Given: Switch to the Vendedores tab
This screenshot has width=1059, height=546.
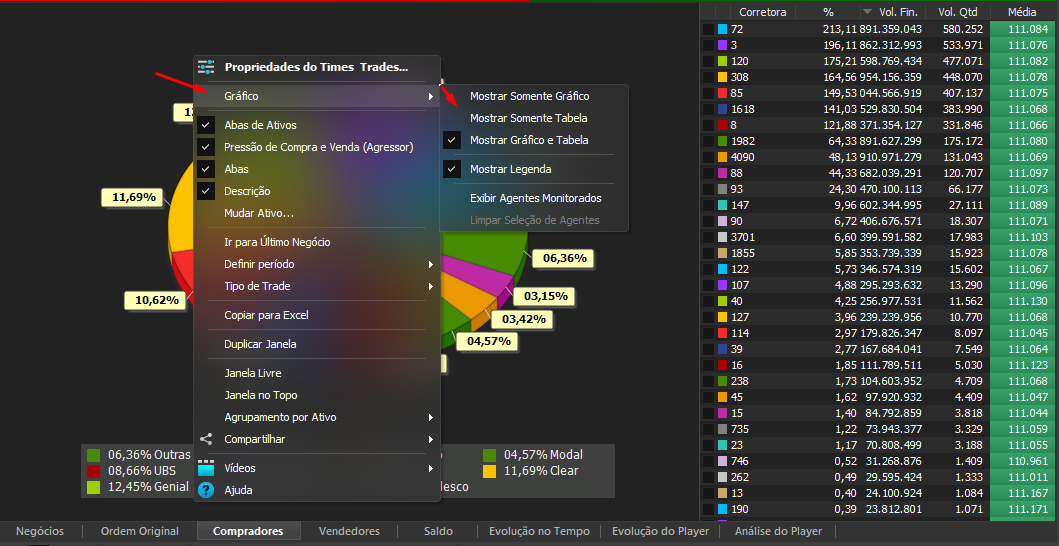Looking at the screenshot, I should click(x=349, y=531).
